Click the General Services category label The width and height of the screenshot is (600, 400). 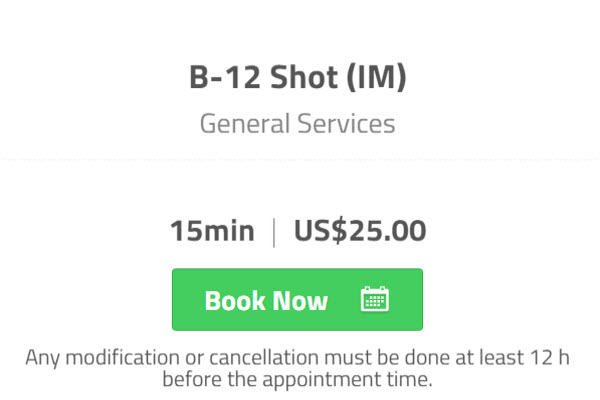click(x=297, y=124)
